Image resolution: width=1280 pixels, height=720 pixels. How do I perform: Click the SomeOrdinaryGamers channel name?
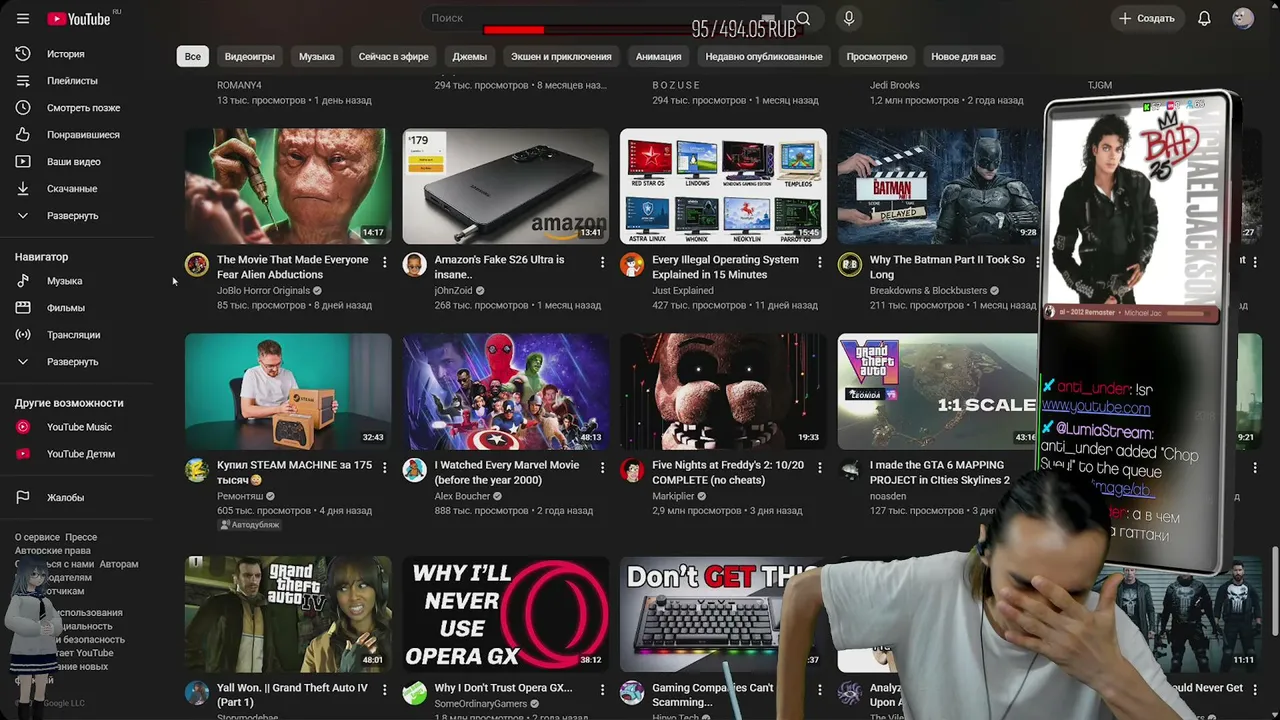pos(481,704)
